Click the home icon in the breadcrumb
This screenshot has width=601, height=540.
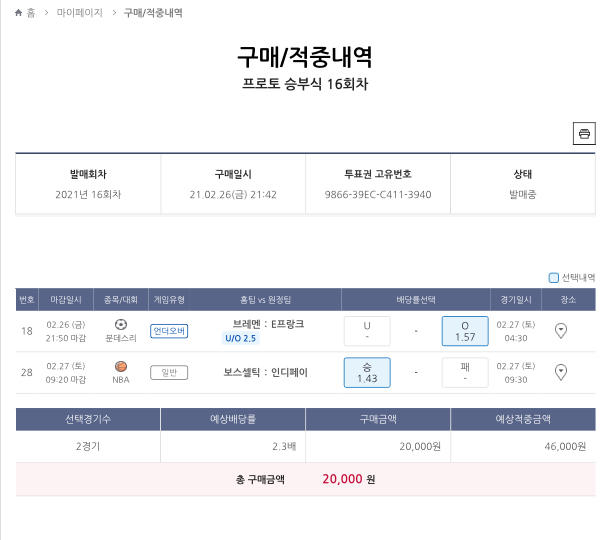(x=19, y=13)
